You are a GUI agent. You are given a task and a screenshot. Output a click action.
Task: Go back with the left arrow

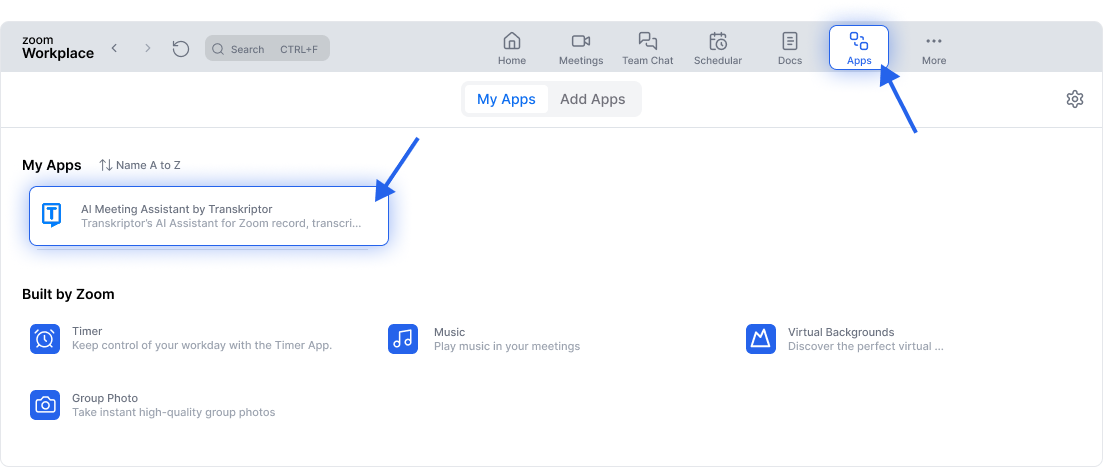(x=115, y=48)
